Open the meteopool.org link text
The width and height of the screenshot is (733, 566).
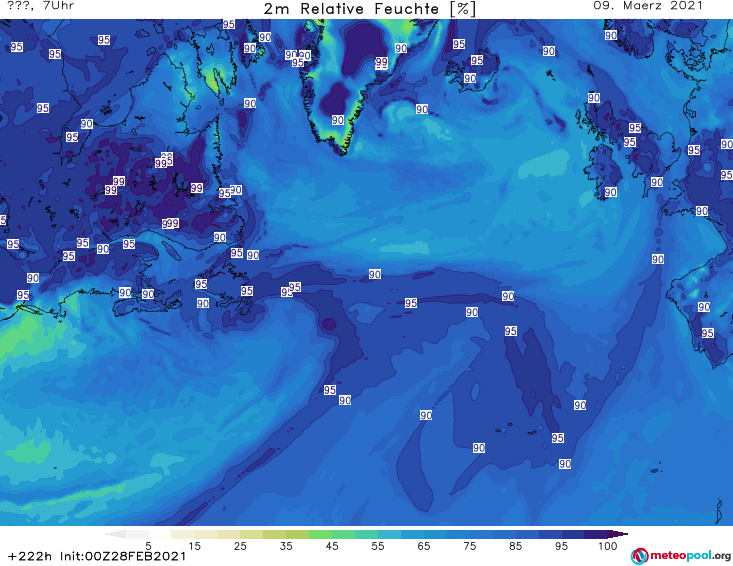(x=690, y=555)
